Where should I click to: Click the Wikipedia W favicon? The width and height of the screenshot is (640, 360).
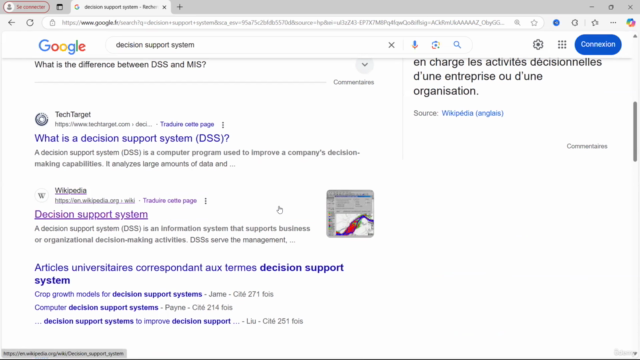click(41, 196)
